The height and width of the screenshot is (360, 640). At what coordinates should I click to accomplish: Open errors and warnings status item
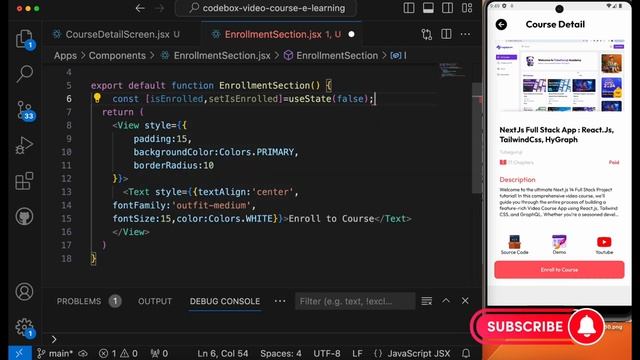(118, 353)
